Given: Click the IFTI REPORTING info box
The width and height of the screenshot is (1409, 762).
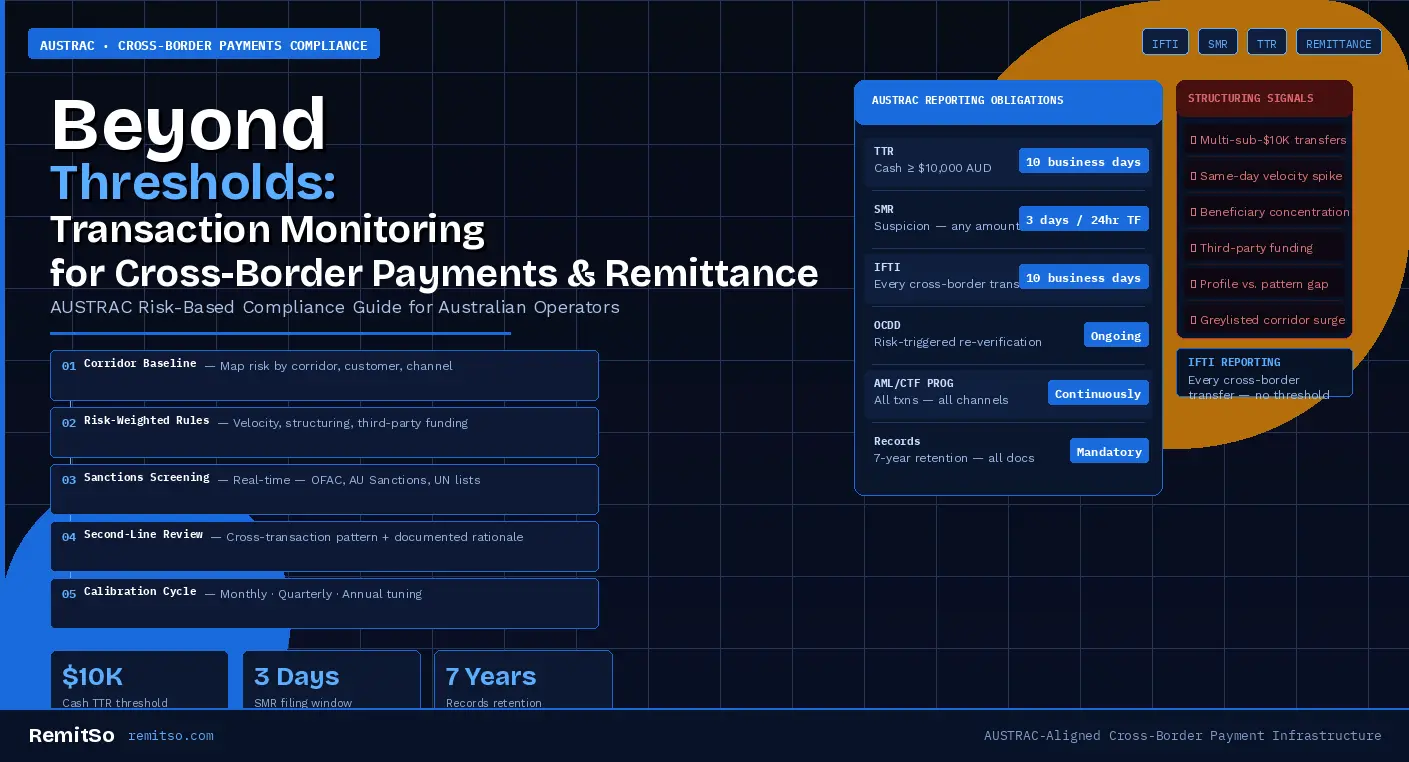Looking at the screenshot, I should point(1264,372).
